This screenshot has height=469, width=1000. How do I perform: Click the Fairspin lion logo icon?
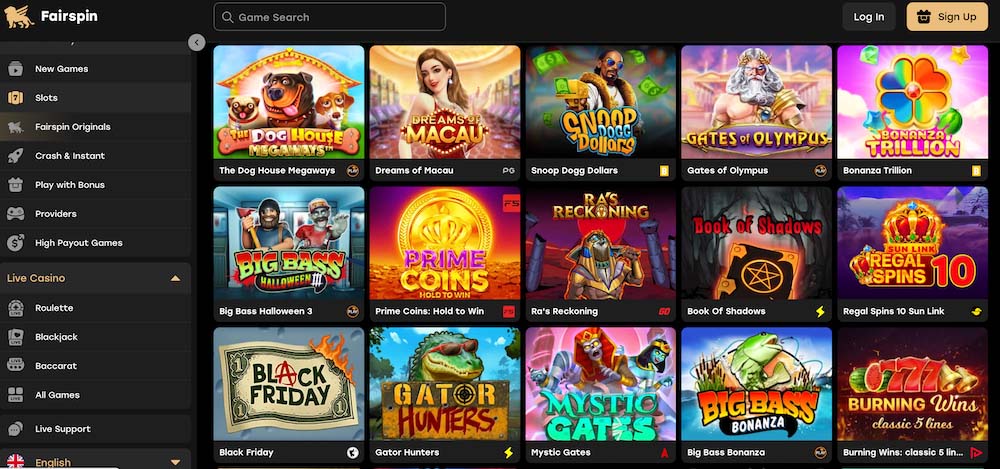(x=19, y=17)
